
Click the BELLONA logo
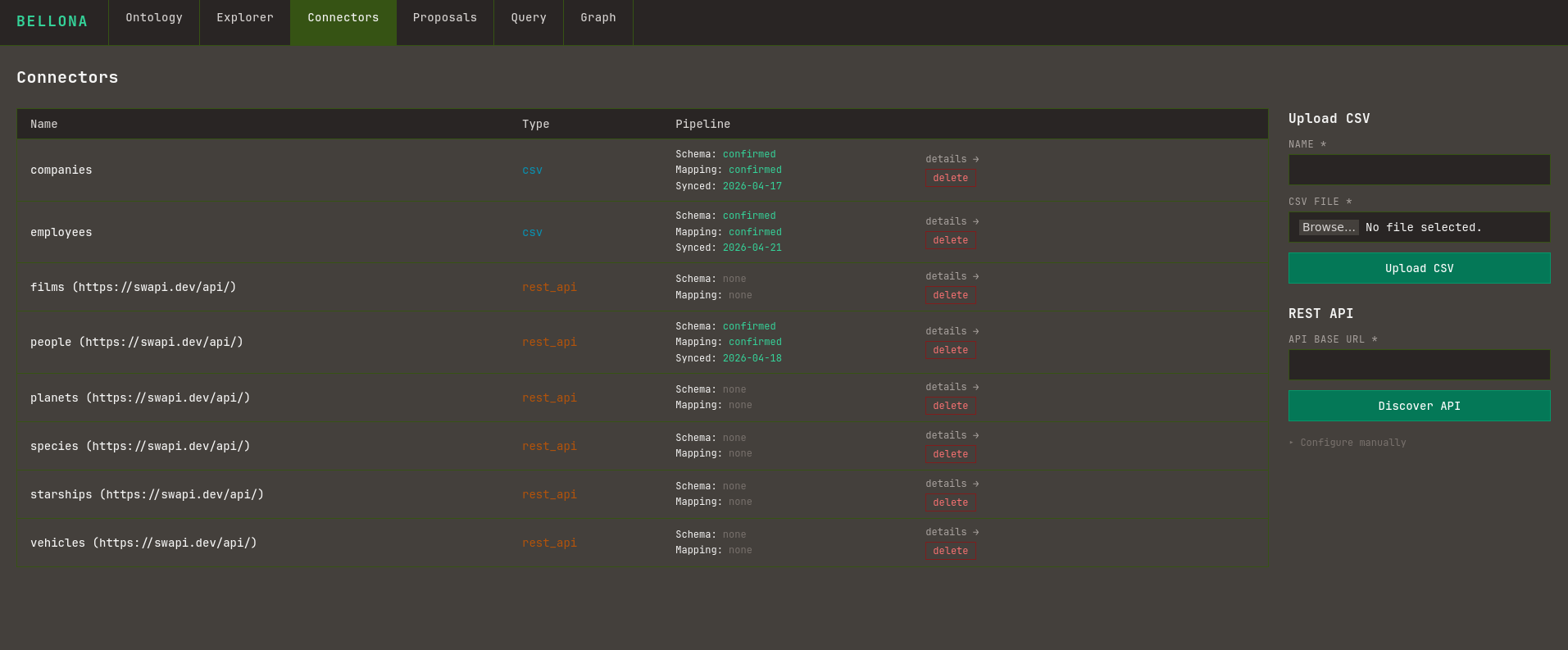coord(52,21)
